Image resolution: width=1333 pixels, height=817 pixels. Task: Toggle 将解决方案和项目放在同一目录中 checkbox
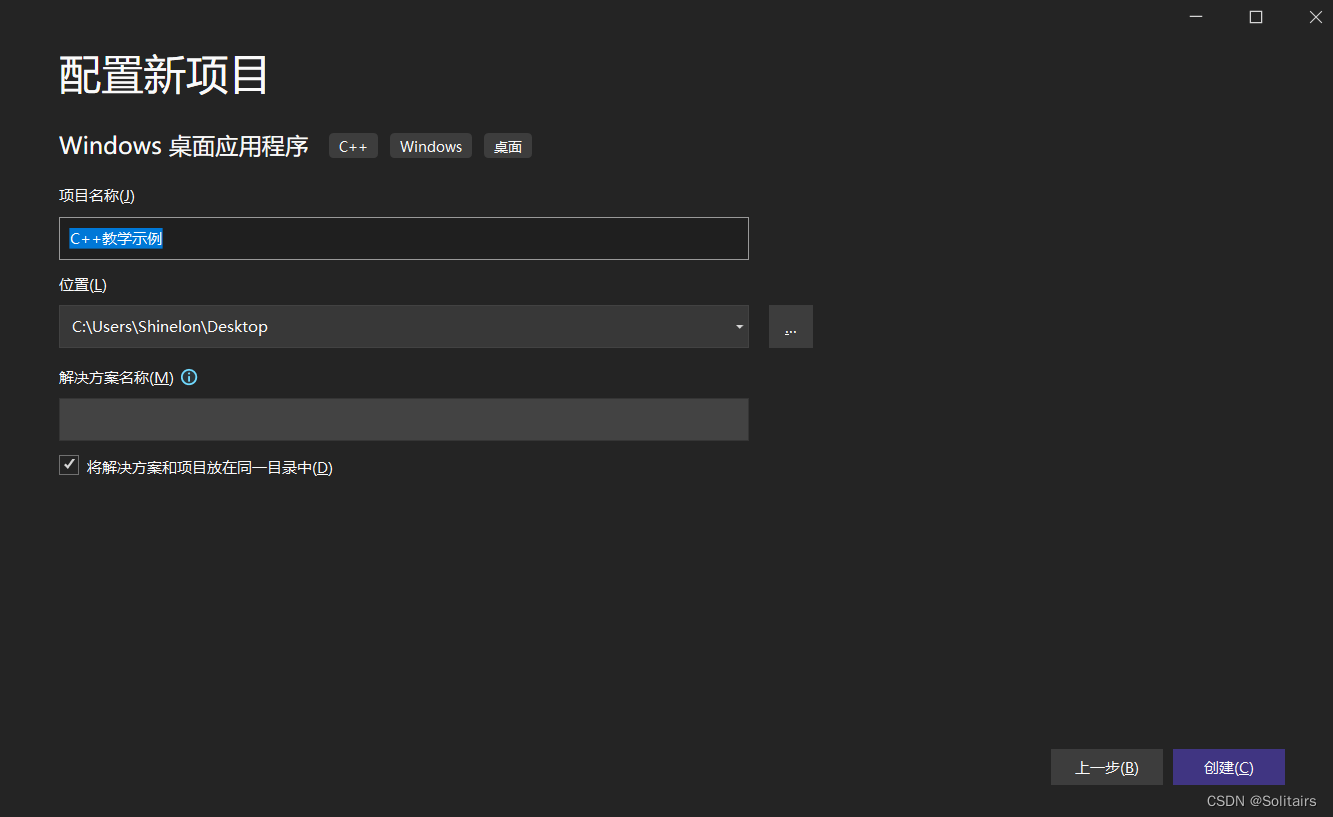(x=69, y=465)
